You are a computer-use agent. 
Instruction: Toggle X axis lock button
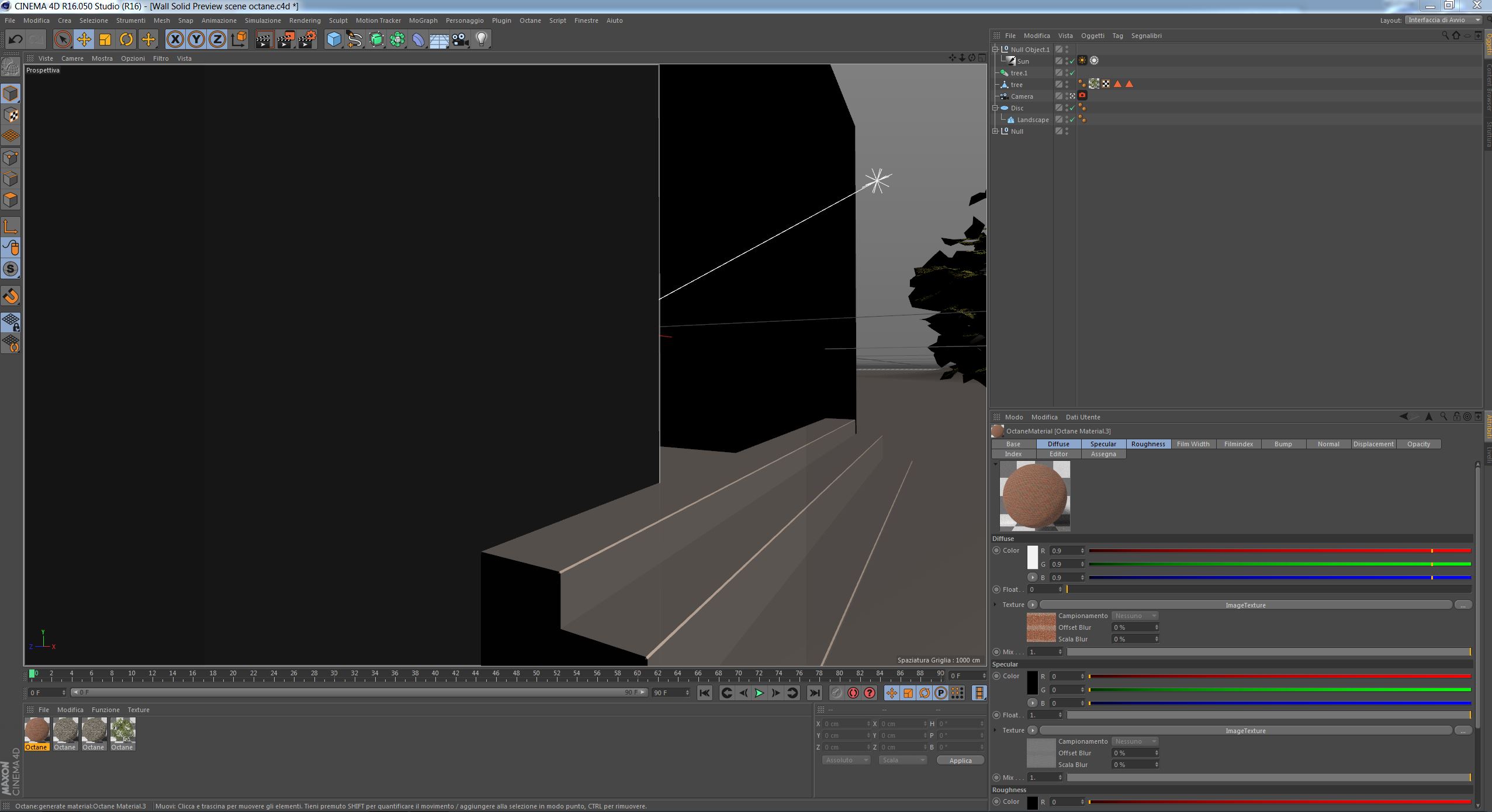pos(175,39)
